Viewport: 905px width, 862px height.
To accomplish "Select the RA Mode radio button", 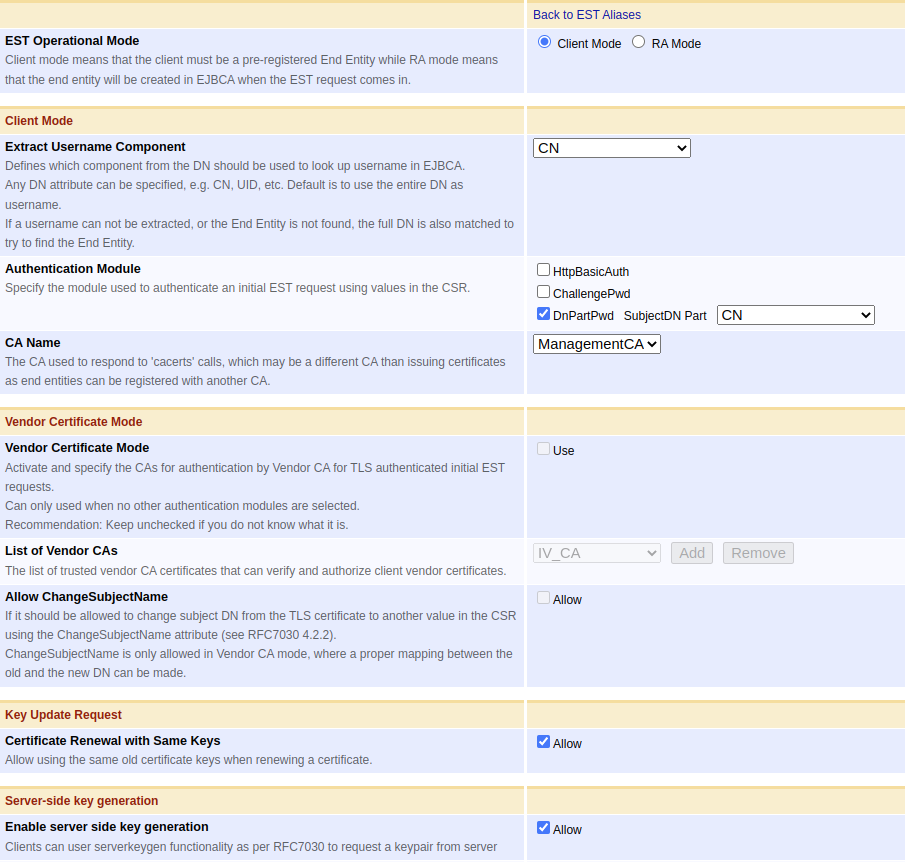I will [x=636, y=42].
